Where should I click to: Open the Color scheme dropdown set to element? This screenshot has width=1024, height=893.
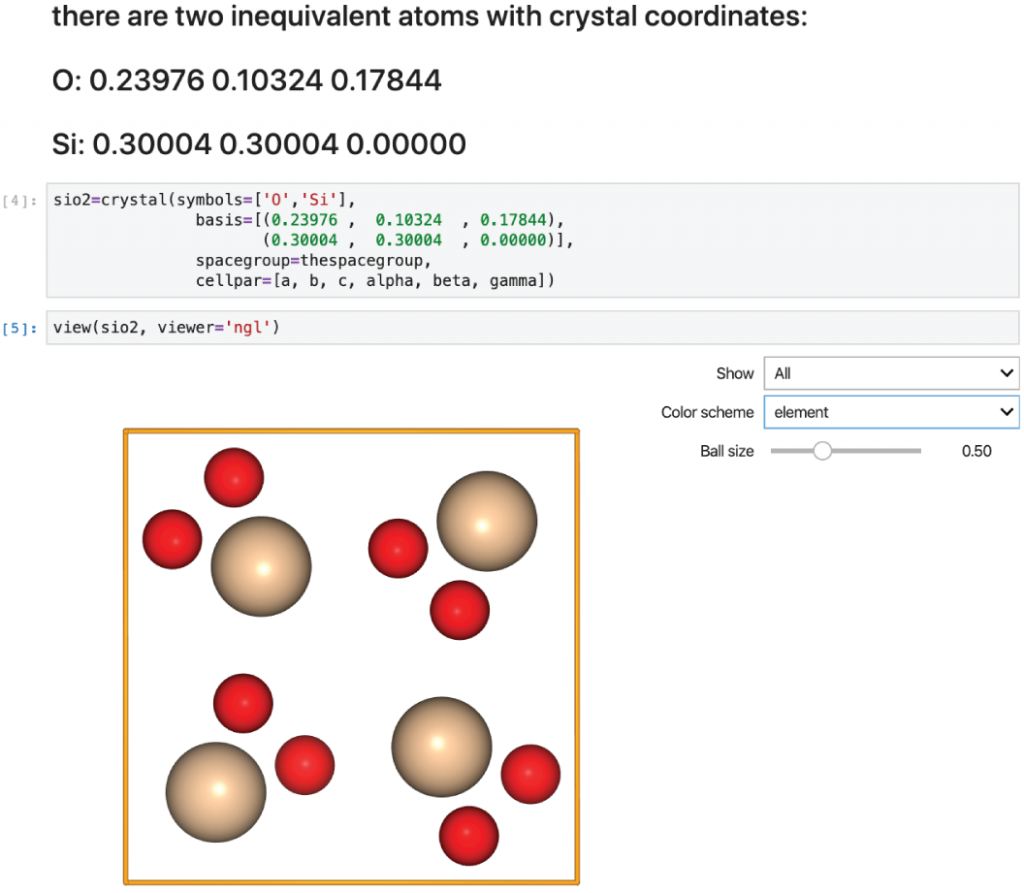click(891, 412)
